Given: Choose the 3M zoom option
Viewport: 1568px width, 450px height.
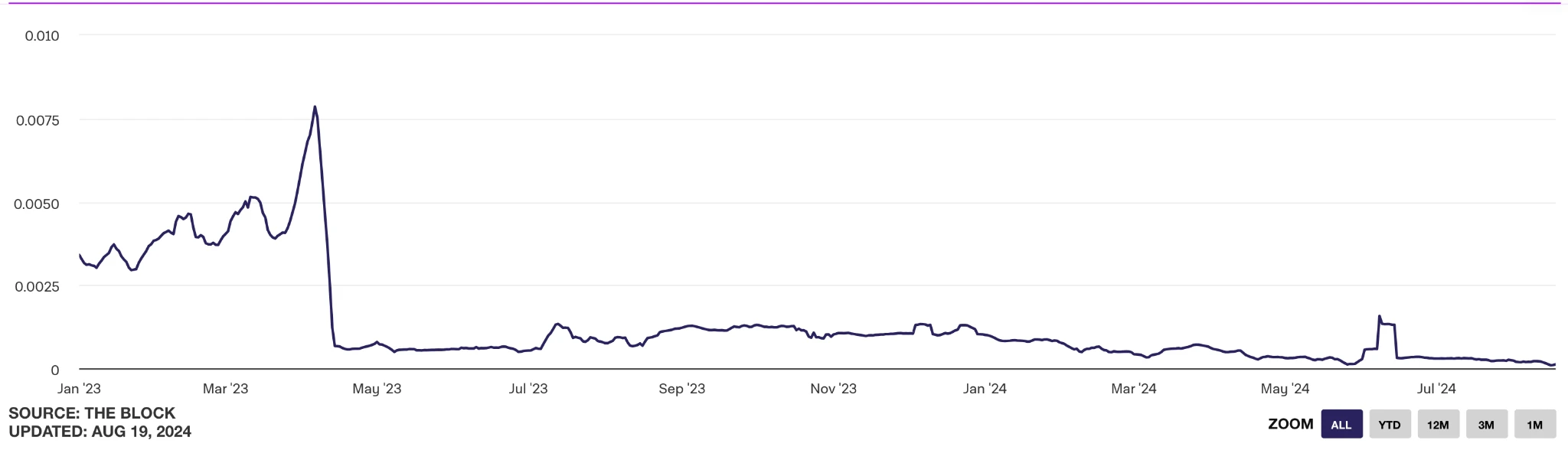Looking at the screenshot, I should click(x=1486, y=425).
